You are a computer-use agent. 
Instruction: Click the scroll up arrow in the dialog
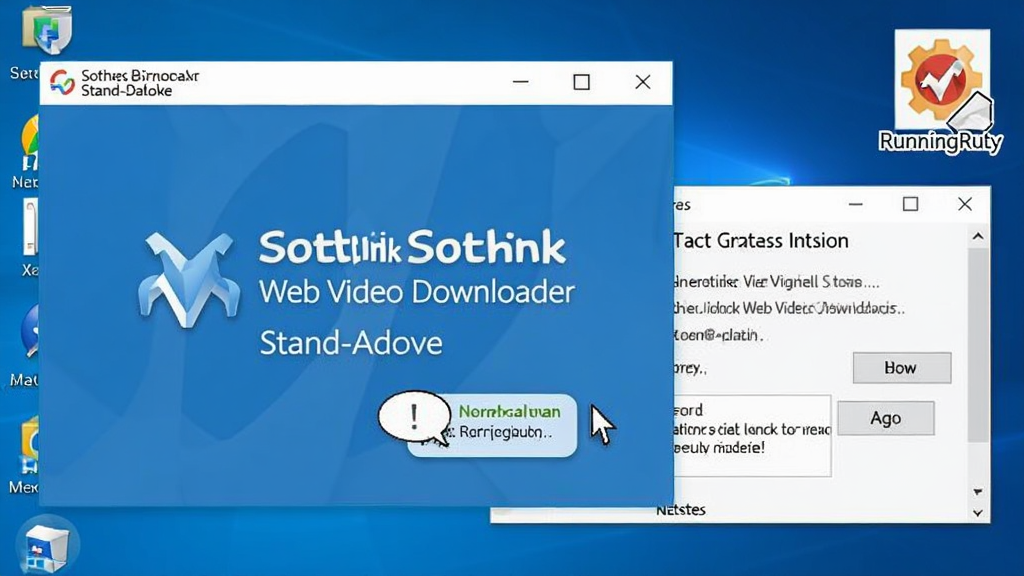click(978, 236)
